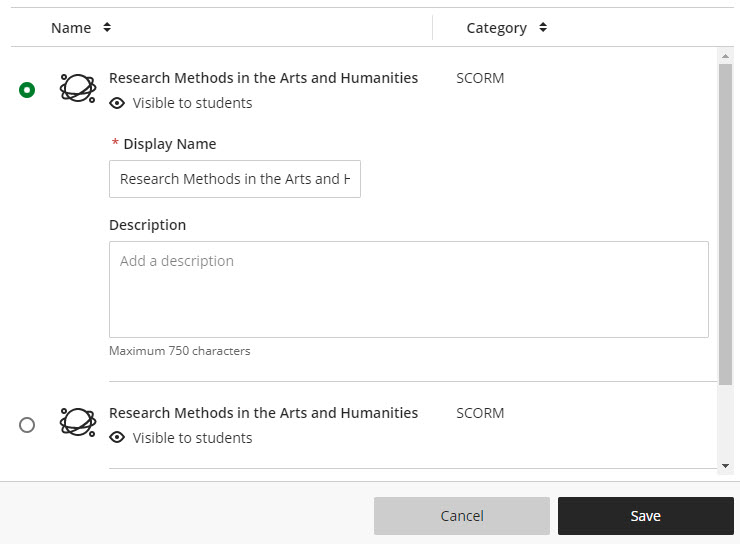Toggle the eye icon on the second item
740x544 pixels.
tap(117, 438)
